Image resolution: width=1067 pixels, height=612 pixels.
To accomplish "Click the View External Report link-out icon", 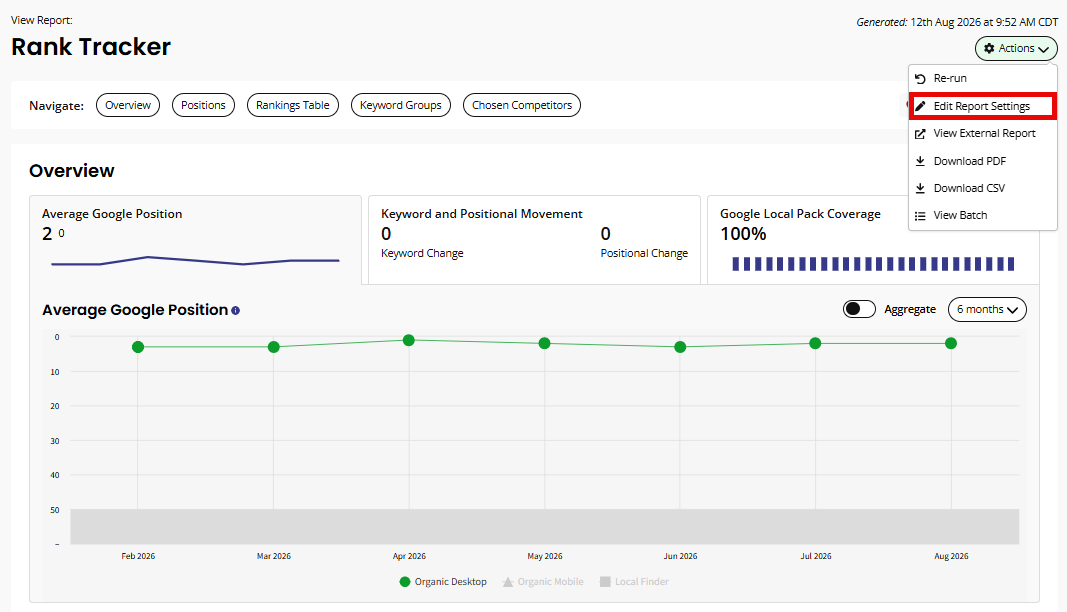I will [x=920, y=133].
